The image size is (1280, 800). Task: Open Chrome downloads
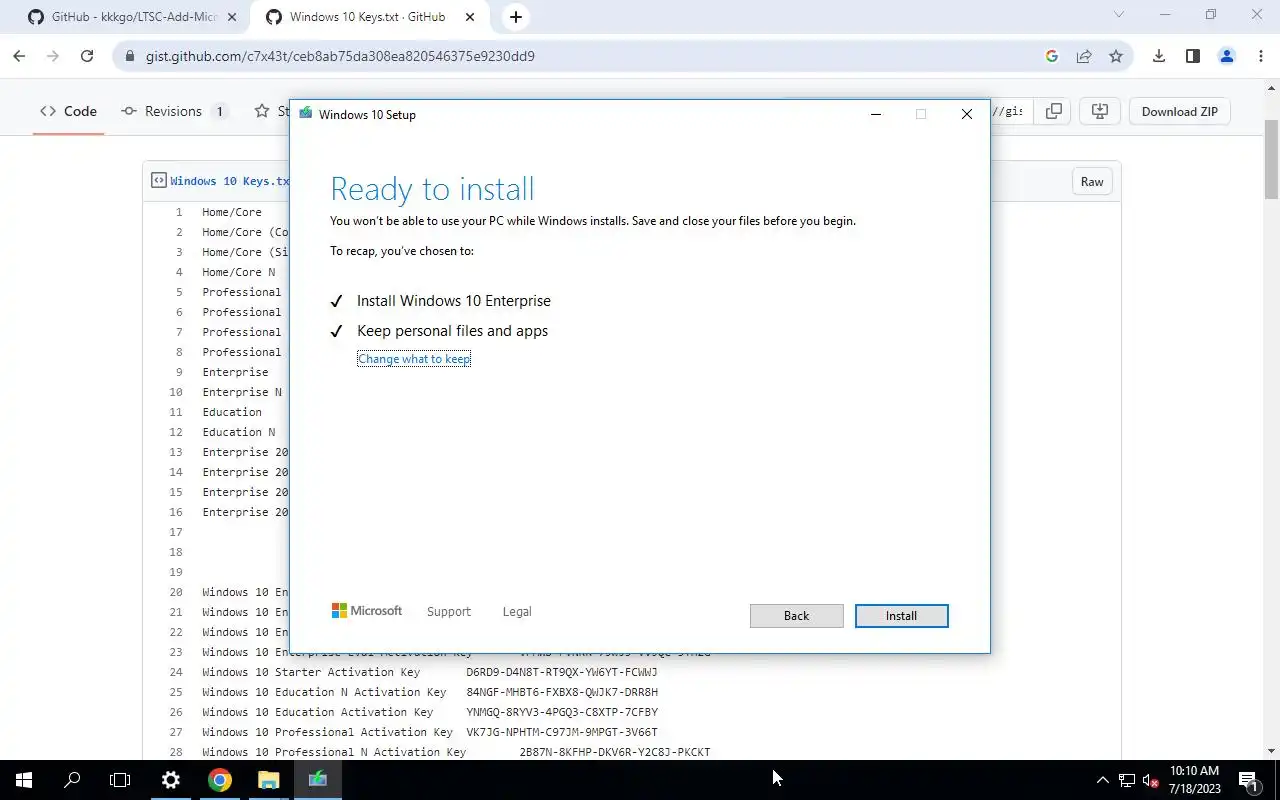coord(1159,56)
